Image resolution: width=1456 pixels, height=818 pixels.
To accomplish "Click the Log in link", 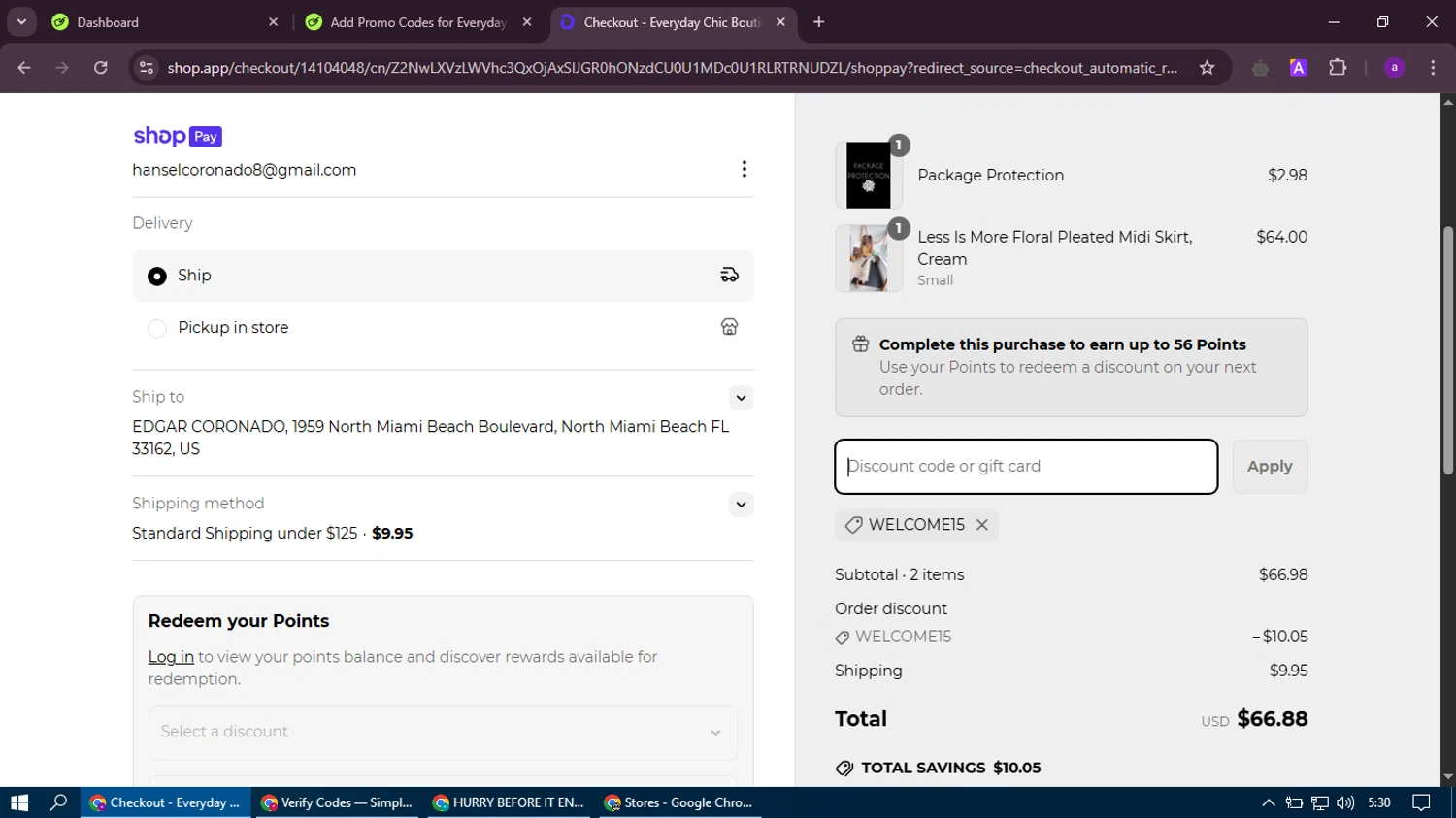I will (x=171, y=657).
